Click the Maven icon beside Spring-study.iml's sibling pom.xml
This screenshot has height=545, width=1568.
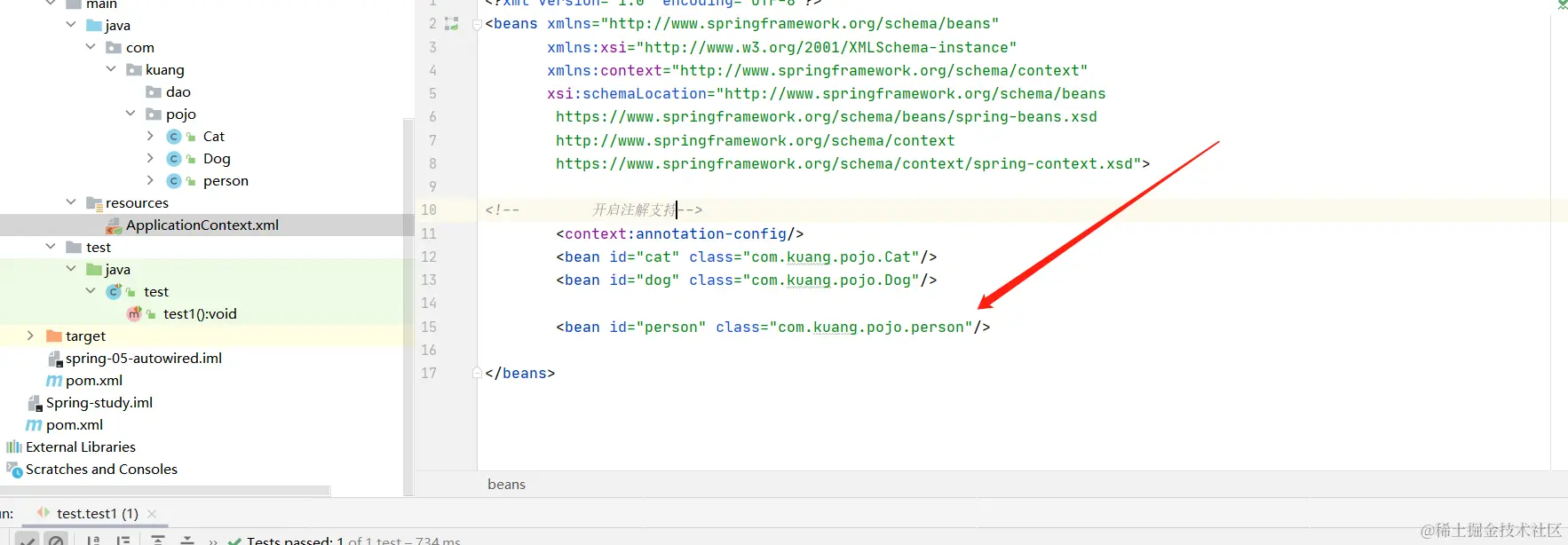pyautogui.click(x=35, y=425)
